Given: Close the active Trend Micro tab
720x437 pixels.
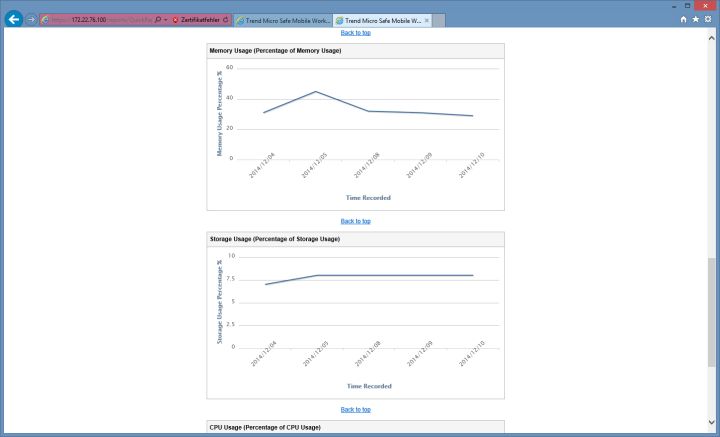Looking at the screenshot, I should (427, 20).
